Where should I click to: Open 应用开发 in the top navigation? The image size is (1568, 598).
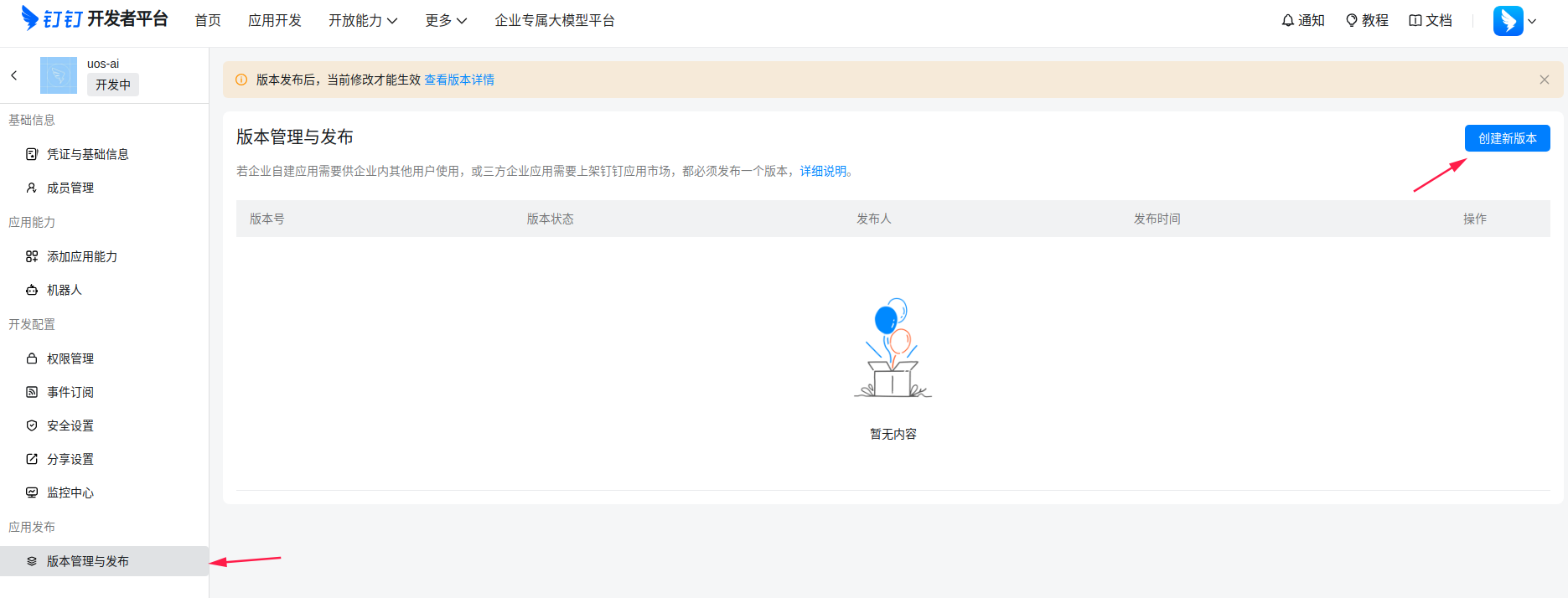click(275, 20)
